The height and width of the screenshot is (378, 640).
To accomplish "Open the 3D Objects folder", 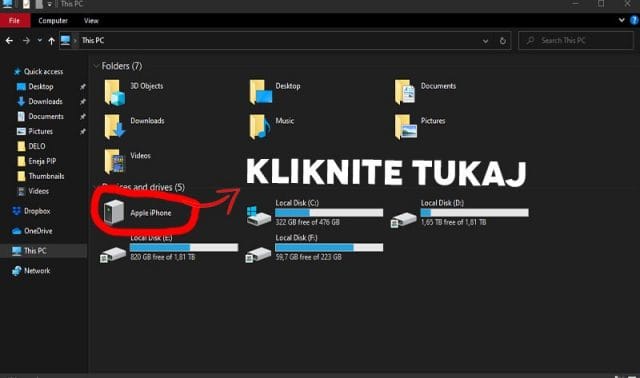I will pyautogui.click(x=134, y=92).
